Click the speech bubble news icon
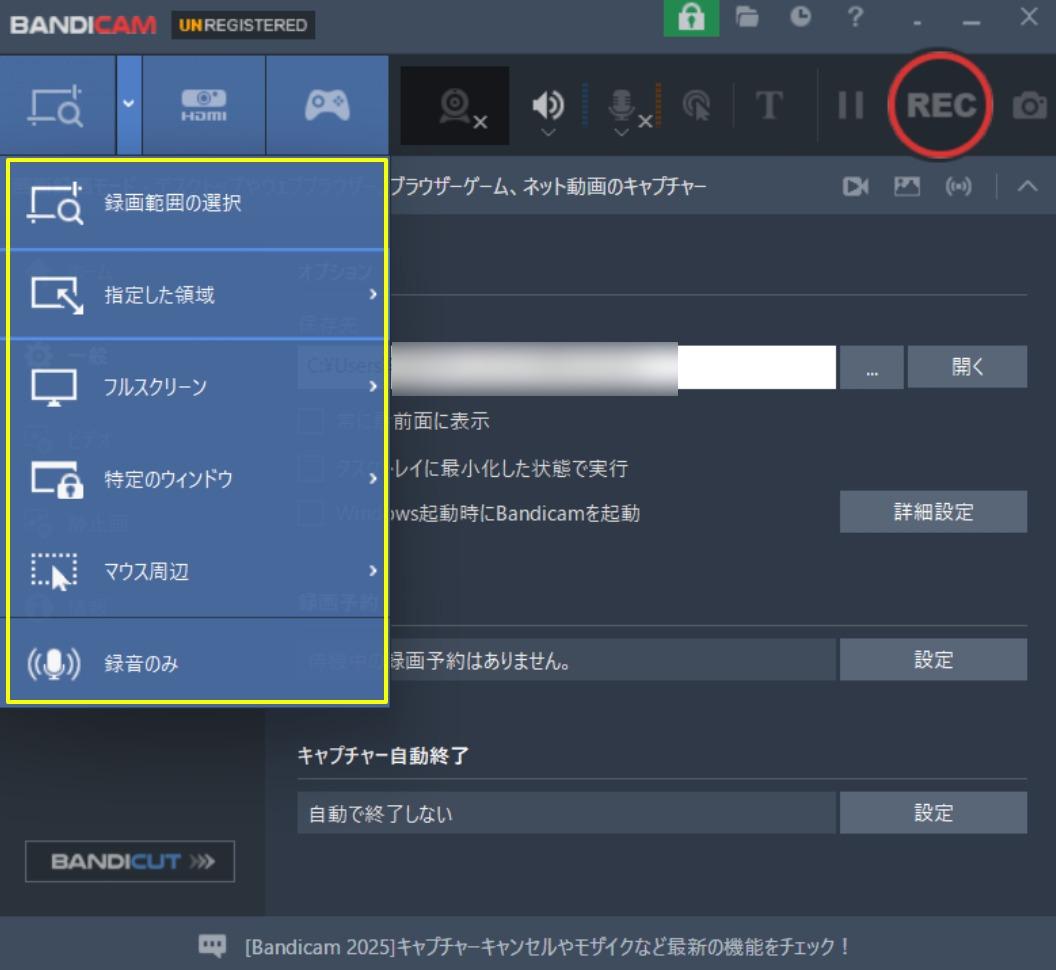1056x970 pixels. (x=212, y=945)
